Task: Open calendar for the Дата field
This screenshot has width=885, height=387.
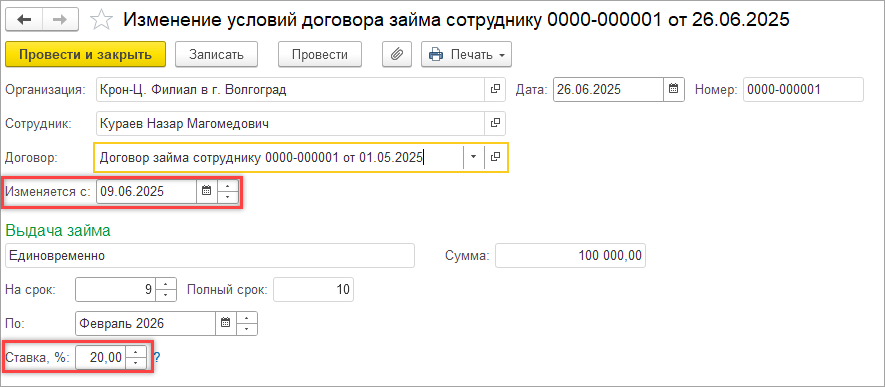Action: click(673, 89)
